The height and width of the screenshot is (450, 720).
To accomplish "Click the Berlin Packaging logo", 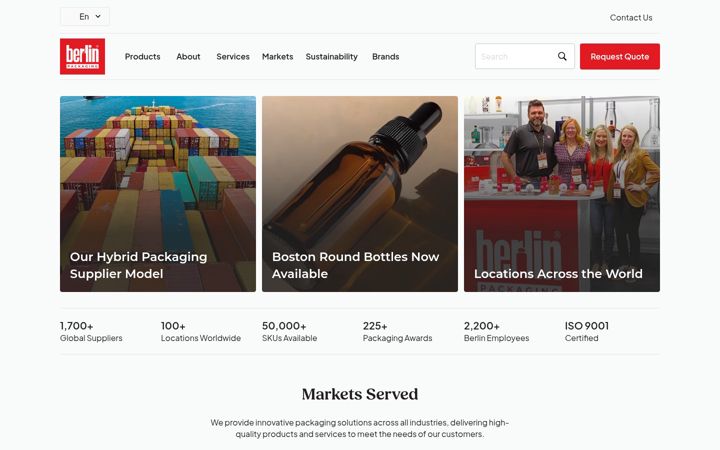I will (82, 56).
